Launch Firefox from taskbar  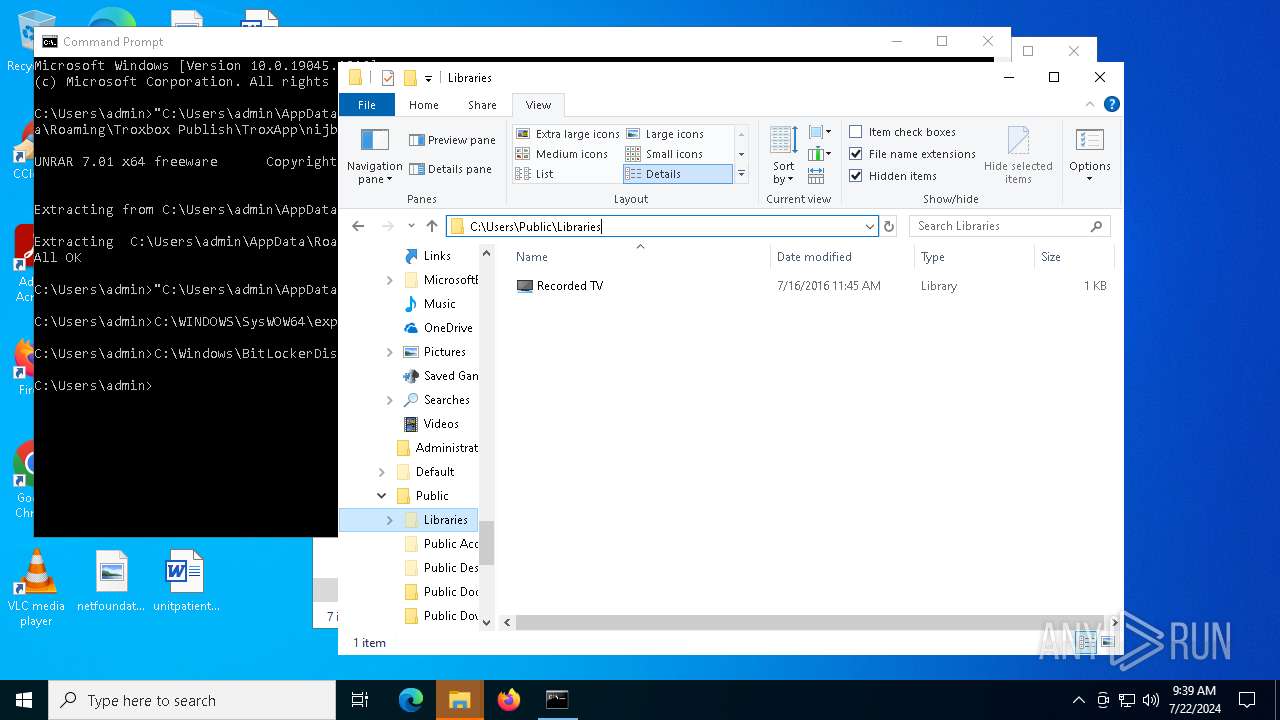(509, 700)
